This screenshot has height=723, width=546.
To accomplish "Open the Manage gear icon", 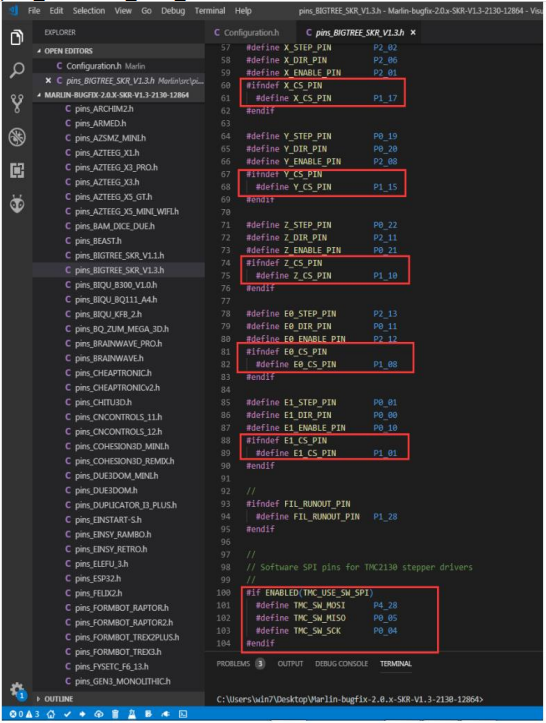I will click(x=18, y=690).
